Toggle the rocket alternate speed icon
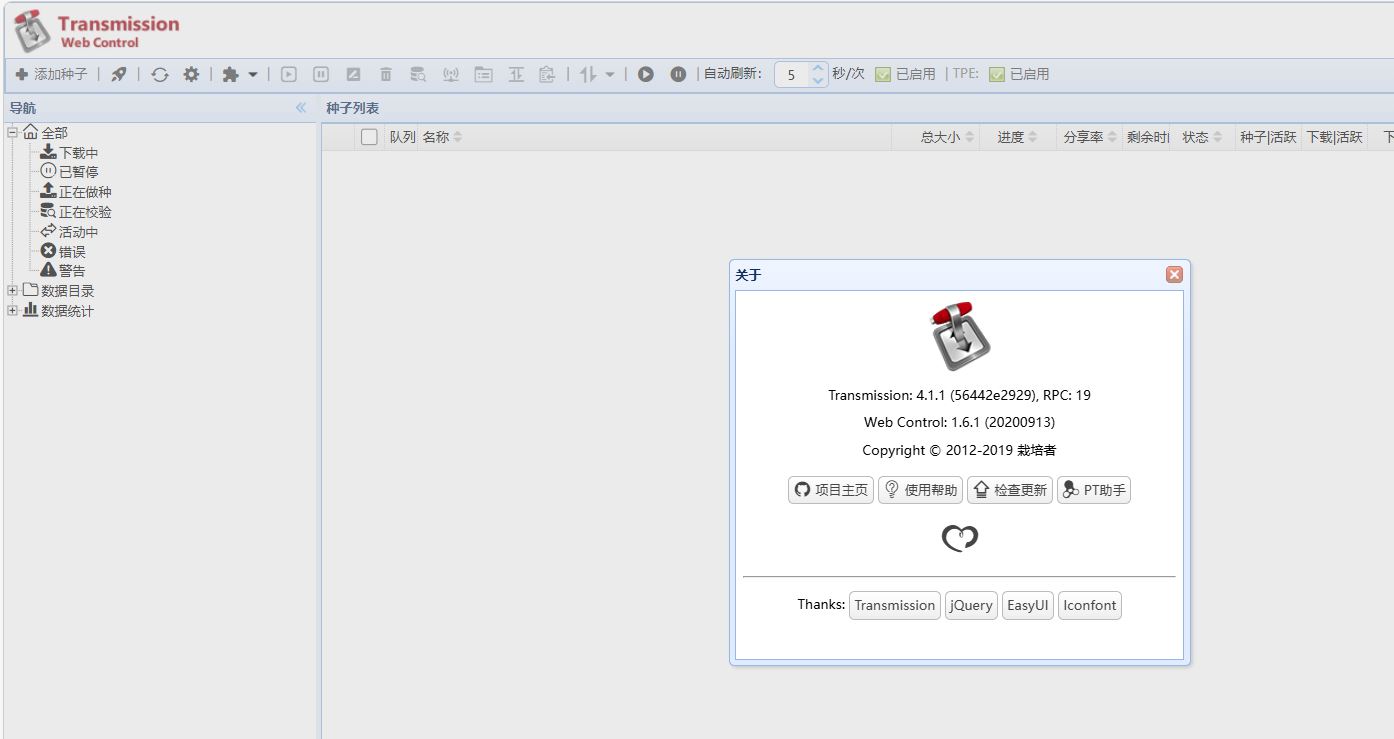 coord(119,74)
